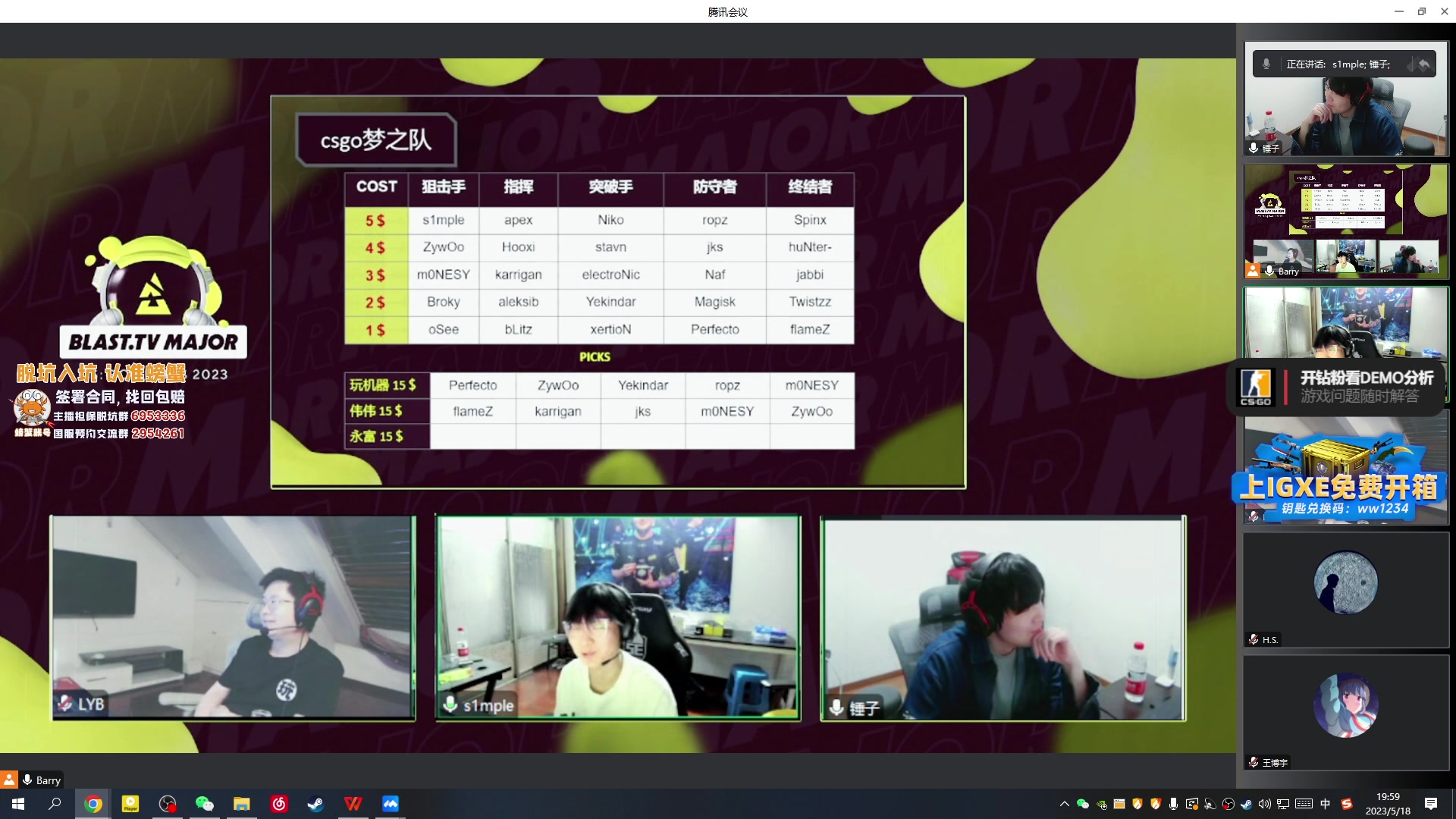This screenshot has height=819, width=1456.
Task: Click the network icon in the system tray
Action: tap(1282, 804)
